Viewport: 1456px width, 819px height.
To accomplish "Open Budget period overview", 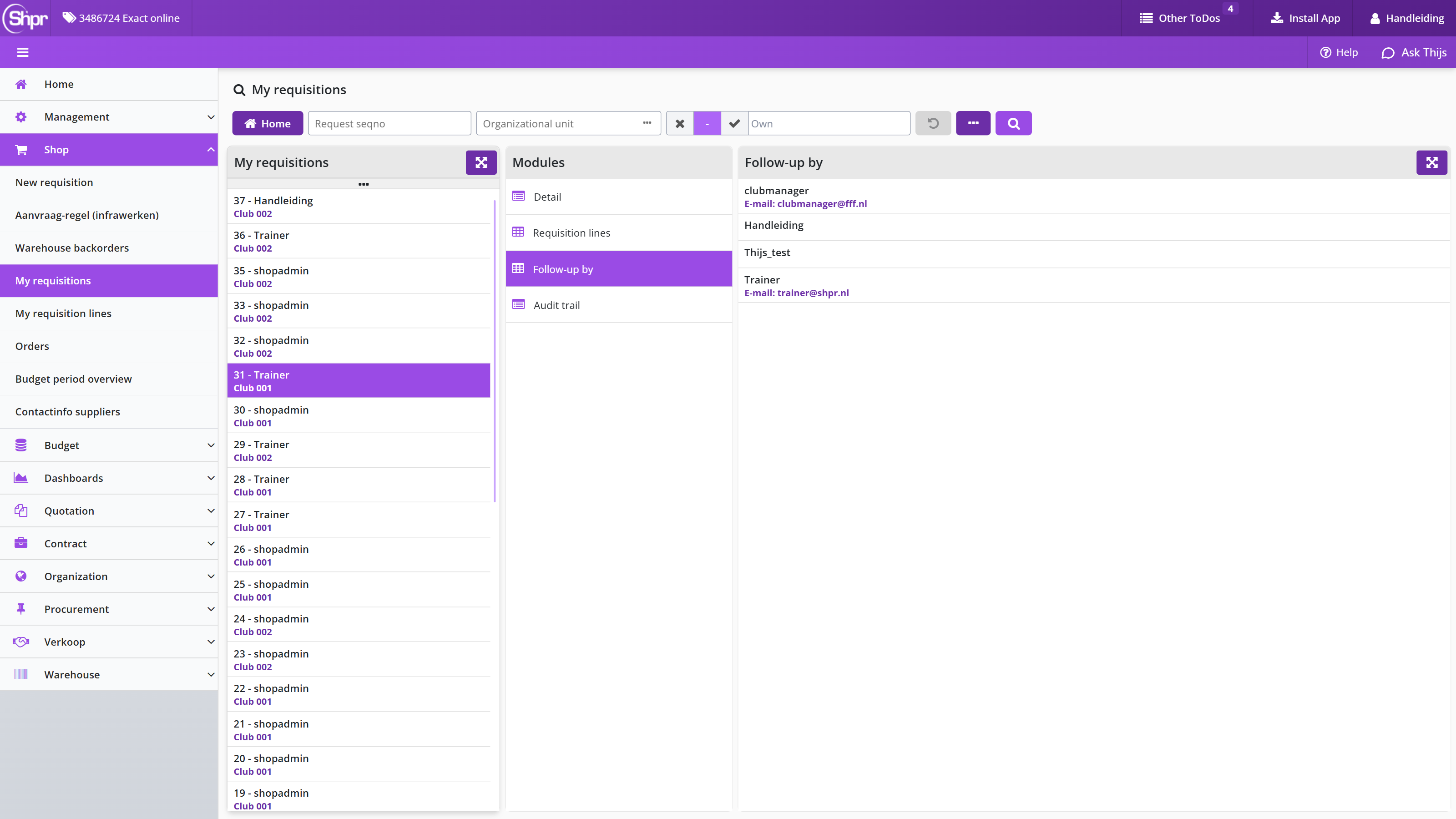I will [109, 379].
